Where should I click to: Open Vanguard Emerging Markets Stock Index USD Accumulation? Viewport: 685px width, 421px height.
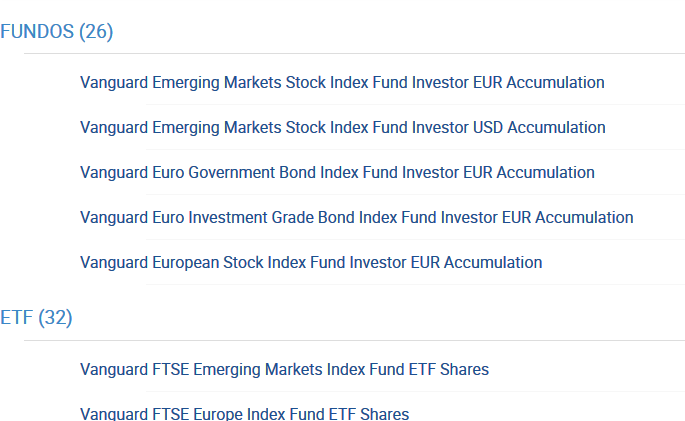pyautogui.click(x=342, y=128)
